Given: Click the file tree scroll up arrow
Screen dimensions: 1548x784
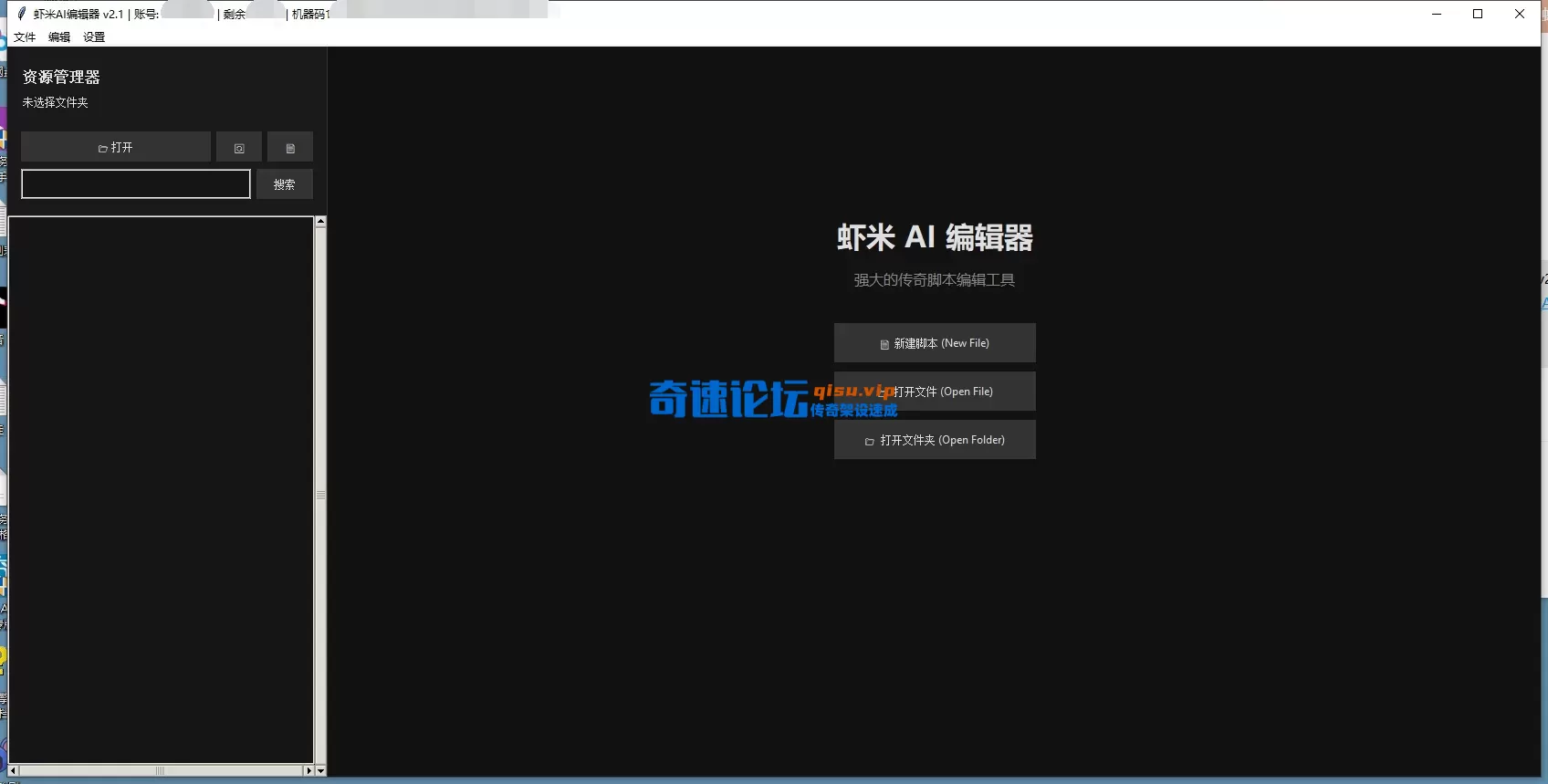Looking at the screenshot, I should (x=320, y=222).
